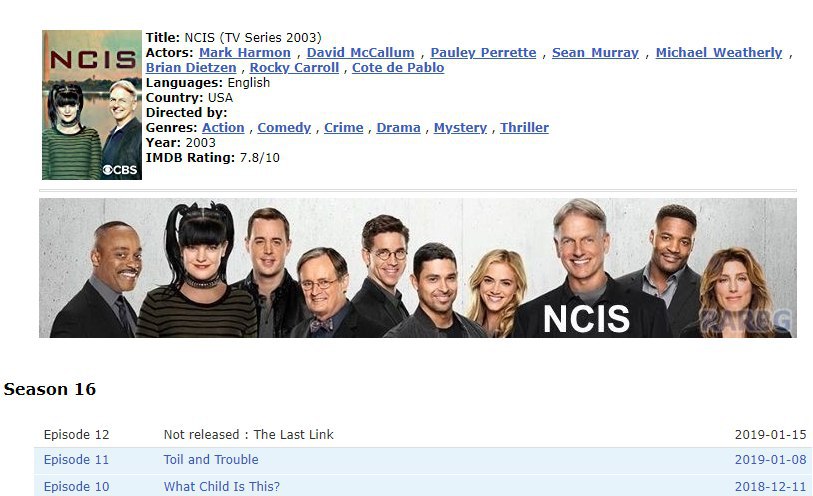The image size is (813, 496).
Task: Open the Mystery genre link
Action: (x=460, y=128)
